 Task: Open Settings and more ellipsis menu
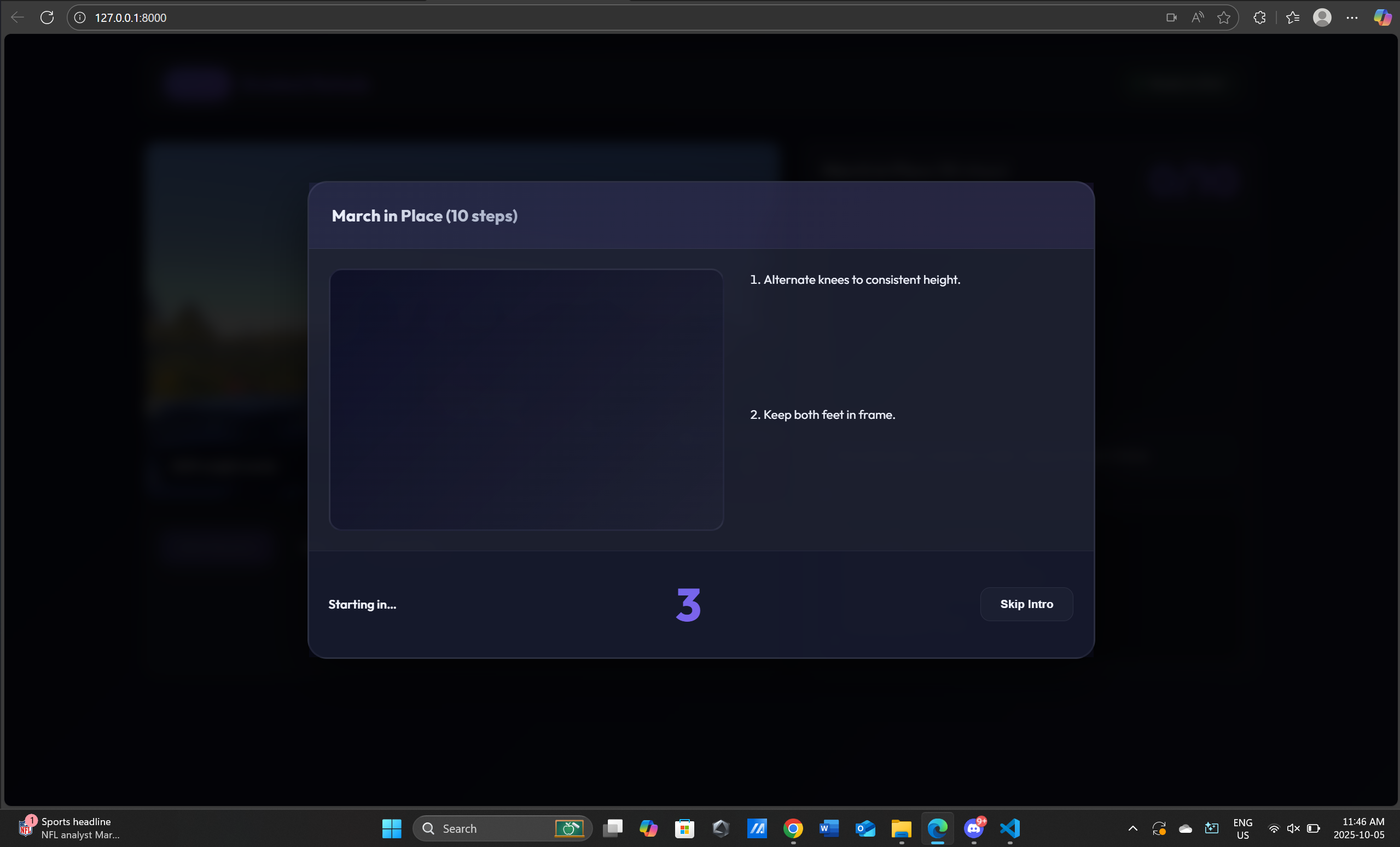1352,17
